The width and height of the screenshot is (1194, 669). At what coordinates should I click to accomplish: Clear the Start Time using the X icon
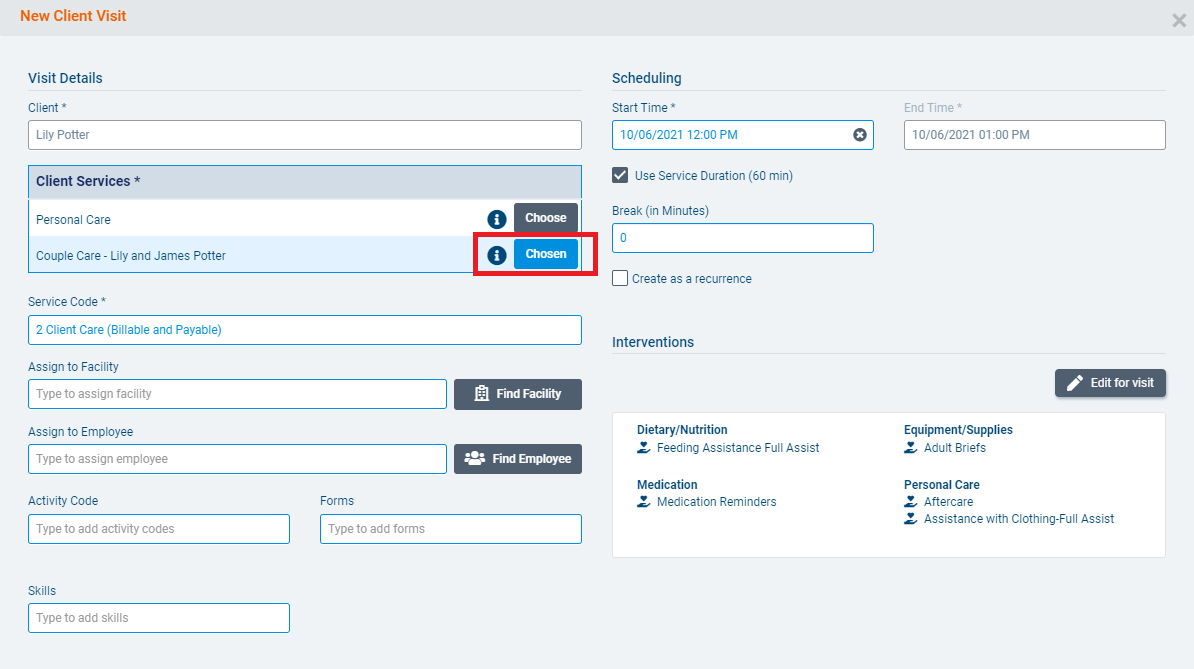tap(859, 135)
